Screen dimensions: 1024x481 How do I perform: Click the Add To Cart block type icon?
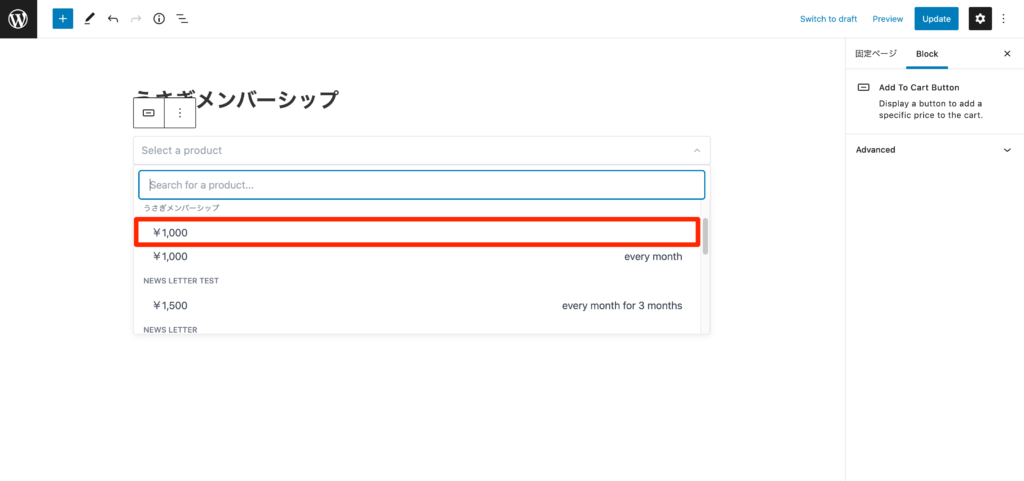[149, 113]
